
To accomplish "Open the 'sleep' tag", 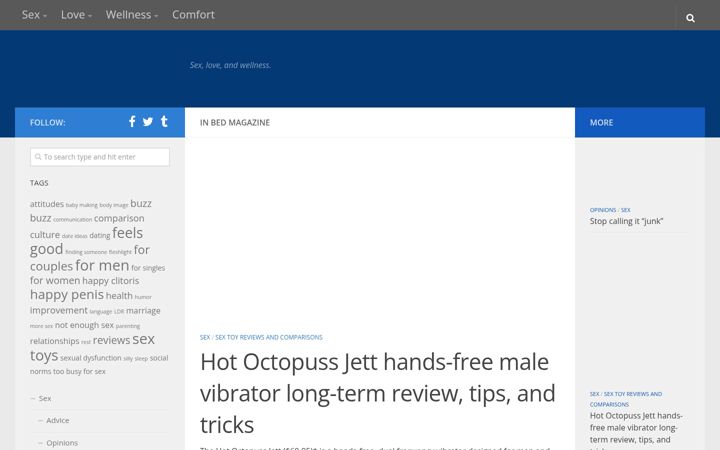I will 141,359.
